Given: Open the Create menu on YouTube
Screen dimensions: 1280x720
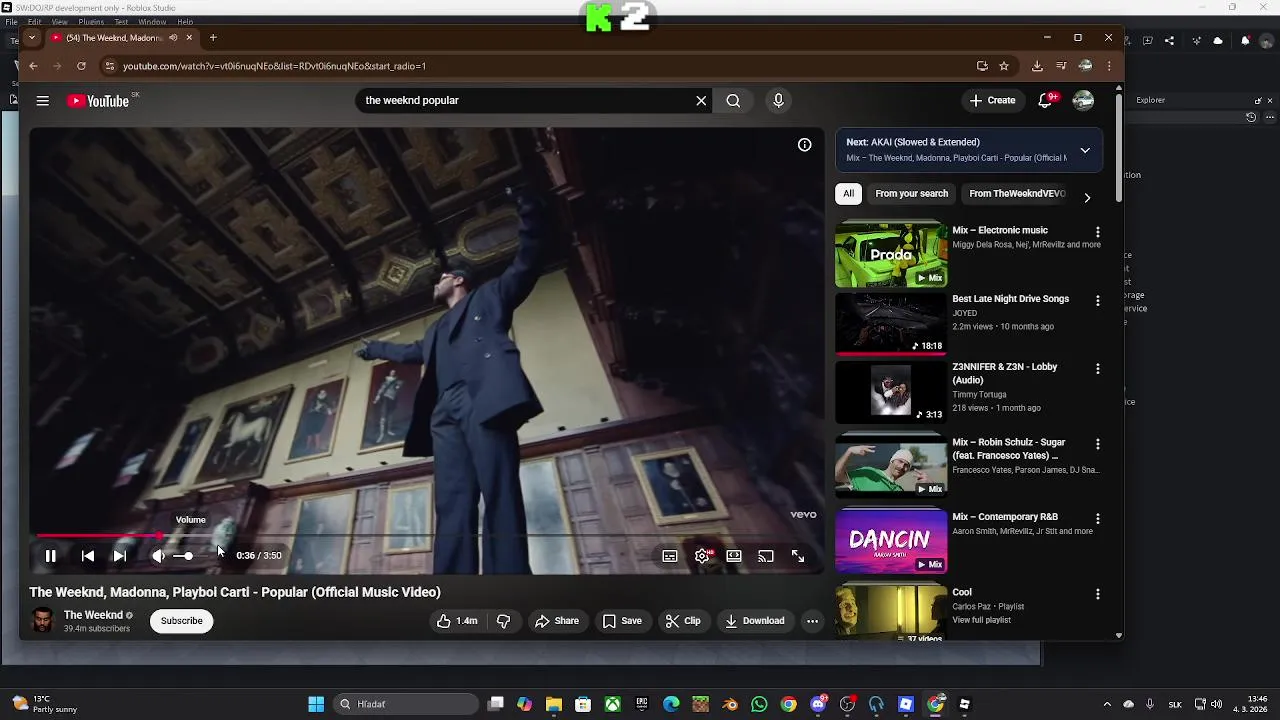Looking at the screenshot, I should [x=993, y=100].
